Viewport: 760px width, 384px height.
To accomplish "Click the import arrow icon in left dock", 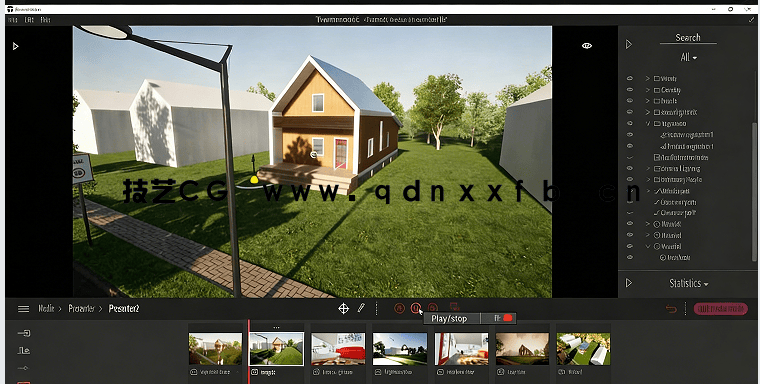I will (24, 333).
